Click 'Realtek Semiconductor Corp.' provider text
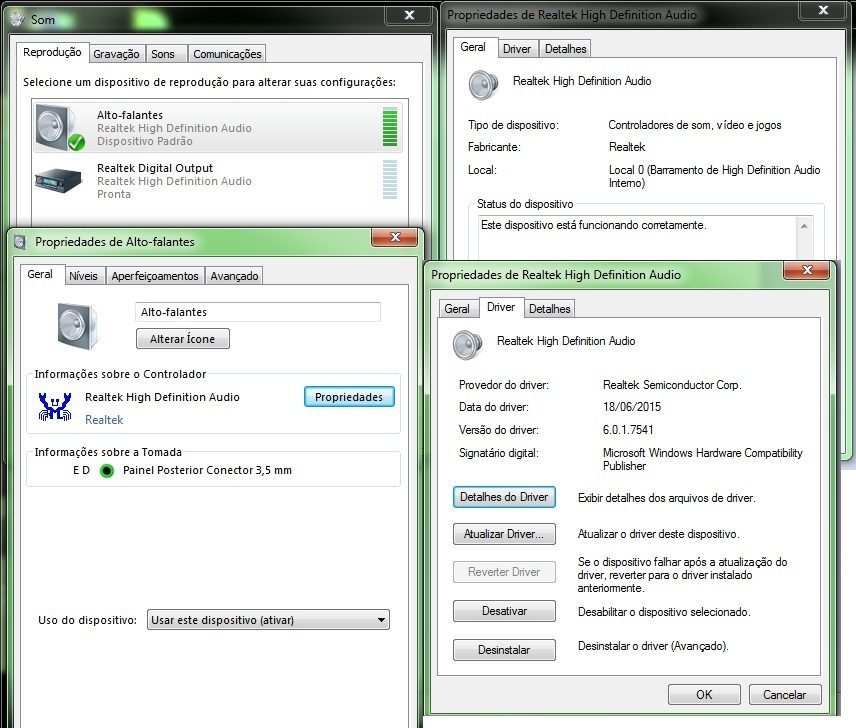This screenshot has height=728, width=856. [x=672, y=385]
